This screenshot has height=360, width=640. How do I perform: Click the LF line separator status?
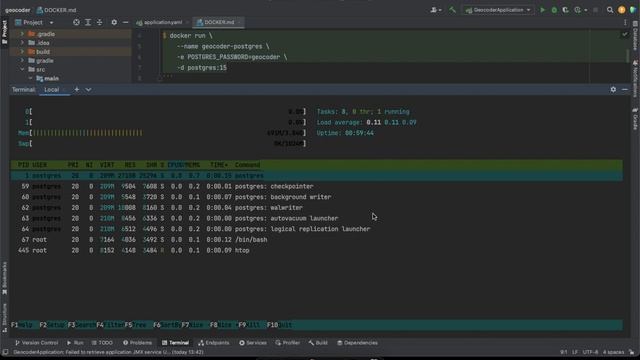point(574,352)
